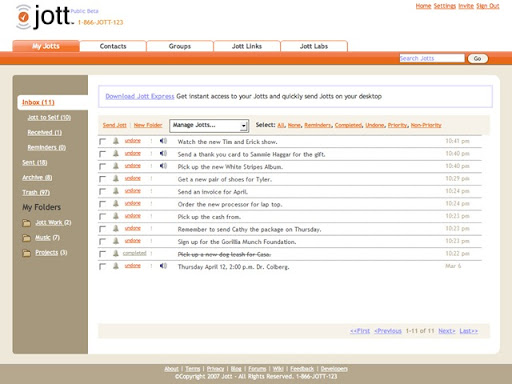The height and width of the screenshot is (384, 512).
Task: Click the Go search button
Action: pyautogui.click(x=478, y=58)
